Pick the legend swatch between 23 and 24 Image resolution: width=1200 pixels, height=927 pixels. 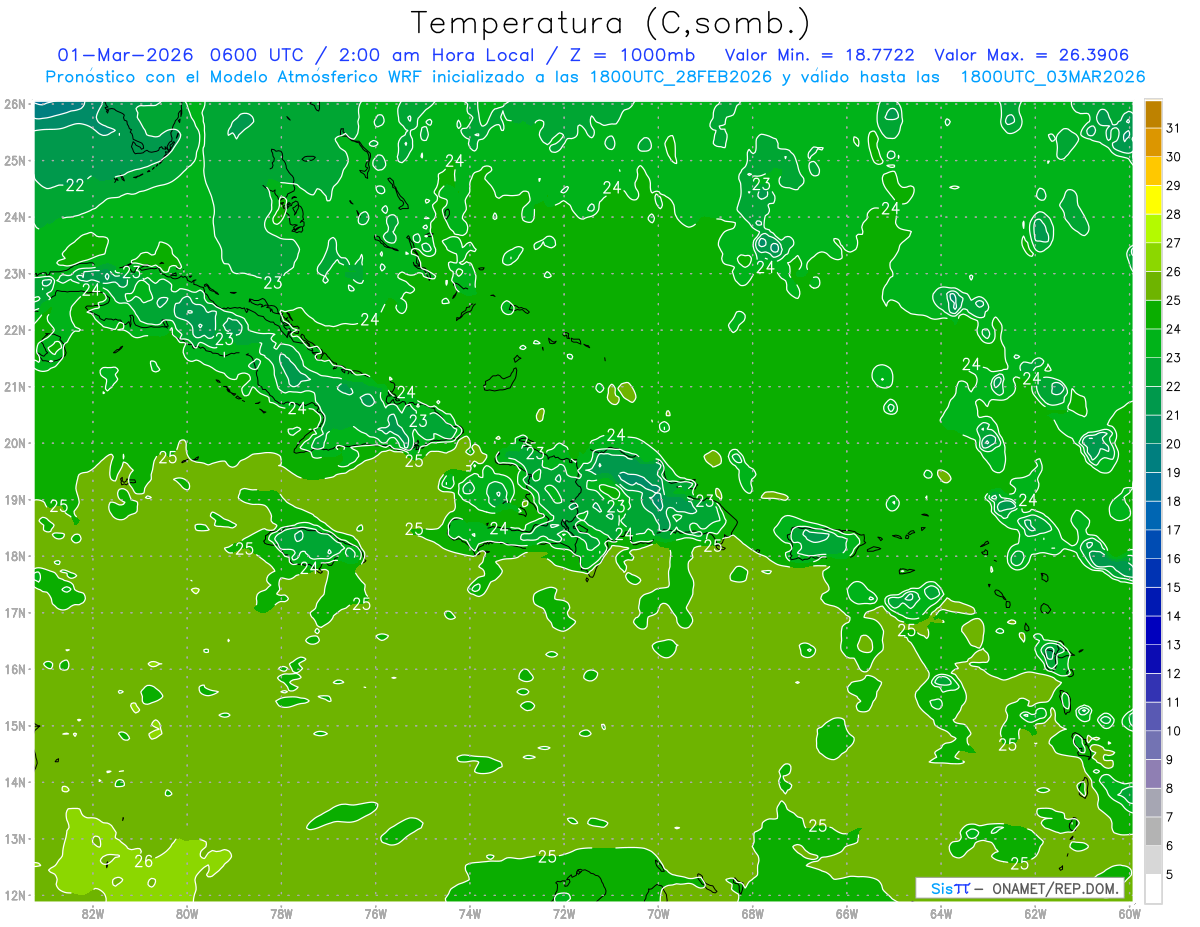point(1153,343)
